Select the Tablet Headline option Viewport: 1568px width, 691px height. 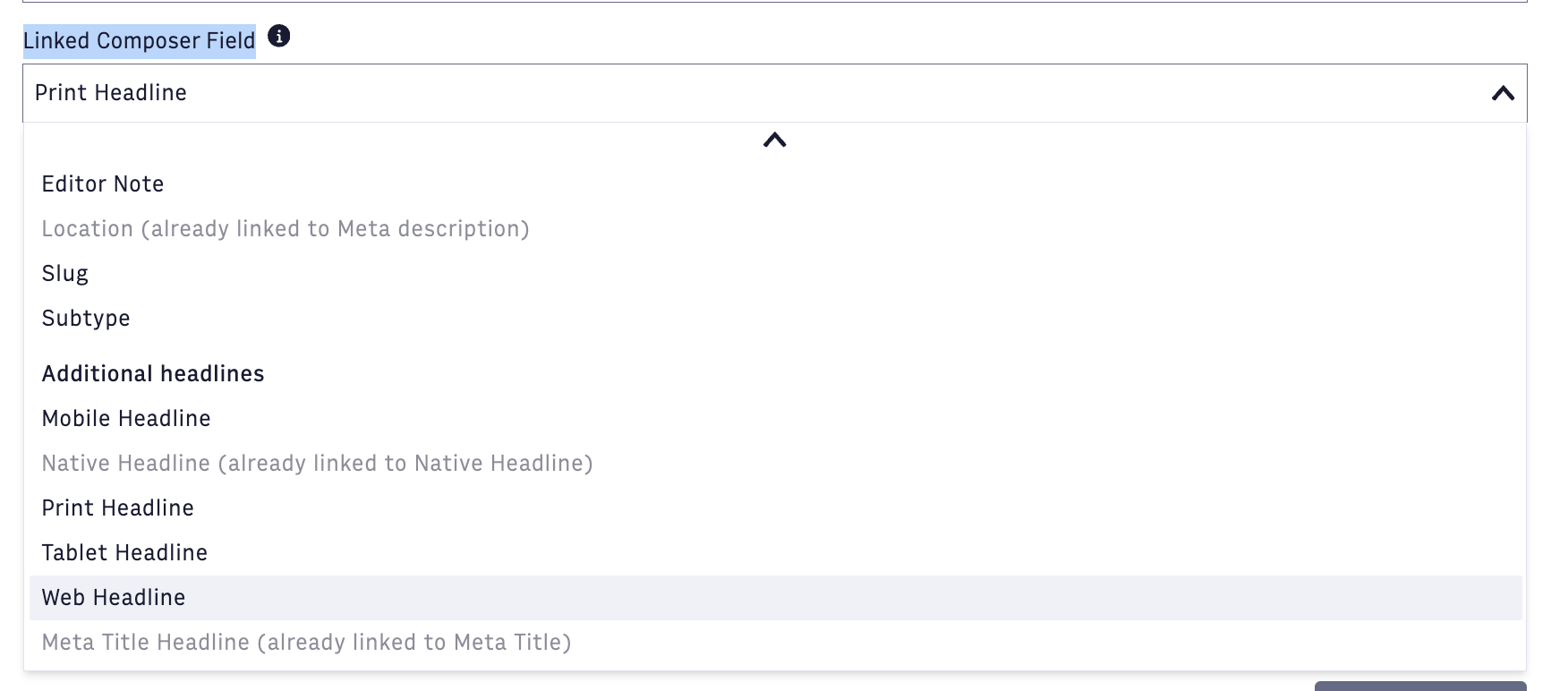click(775, 553)
